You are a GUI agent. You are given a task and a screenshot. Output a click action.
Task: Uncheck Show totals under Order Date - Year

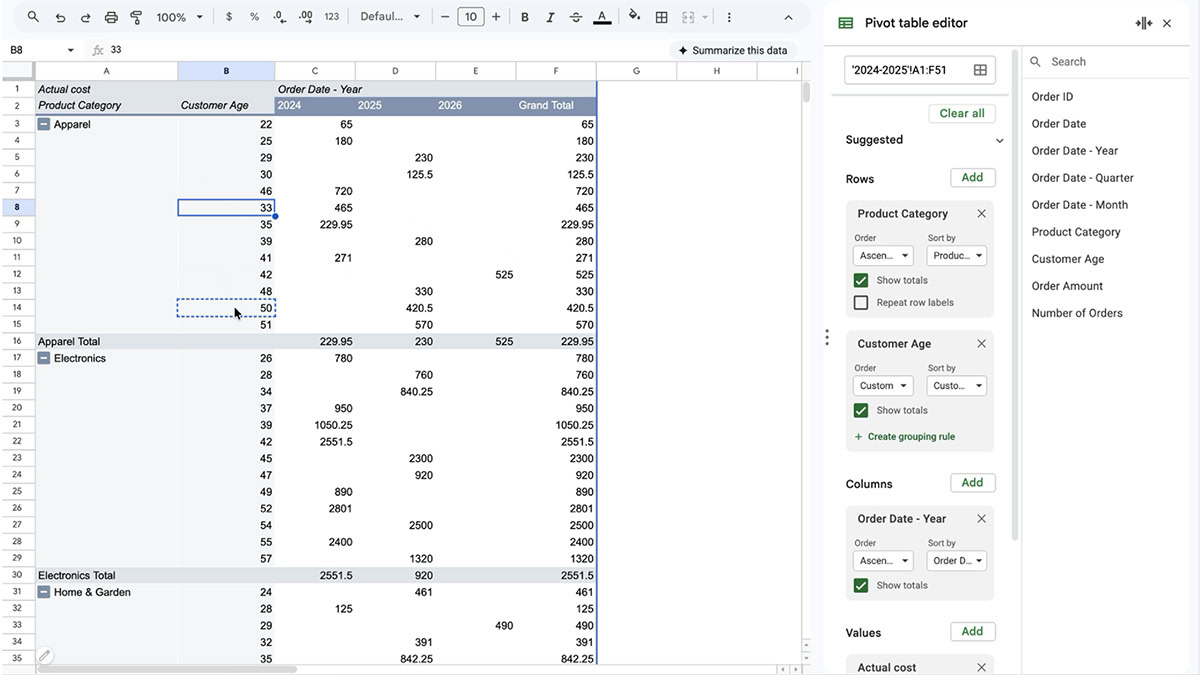(861, 585)
